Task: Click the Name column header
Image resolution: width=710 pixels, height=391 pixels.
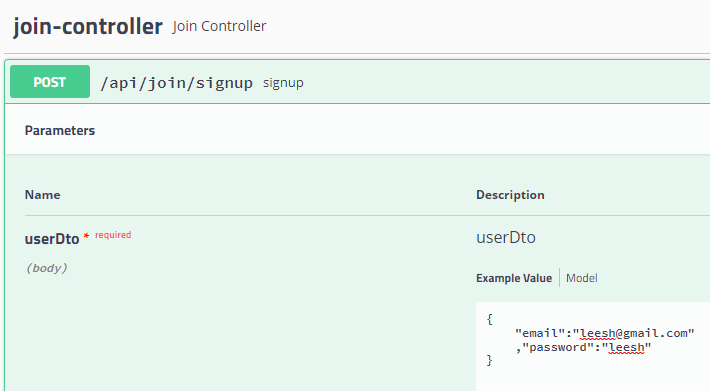Action: click(x=42, y=195)
